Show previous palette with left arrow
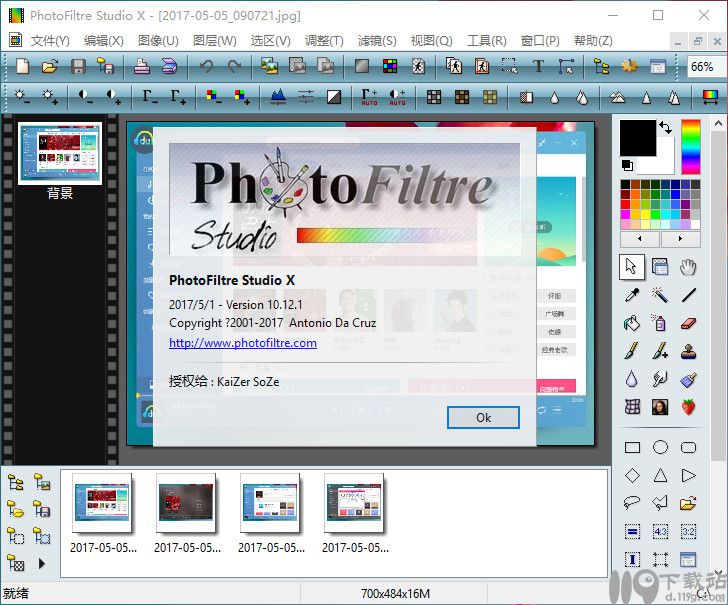The width and height of the screenshot is (728, 605). [x=640, y=239]
